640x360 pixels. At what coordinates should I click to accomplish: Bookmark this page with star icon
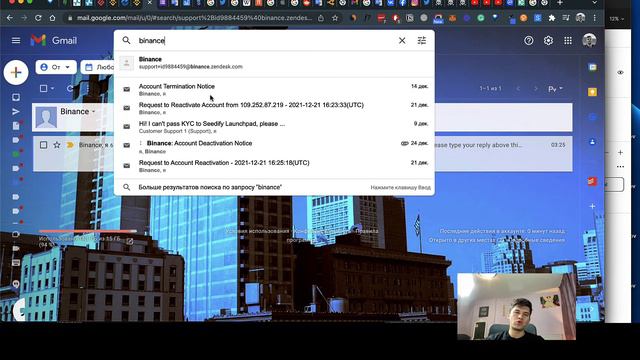(335, 18)
